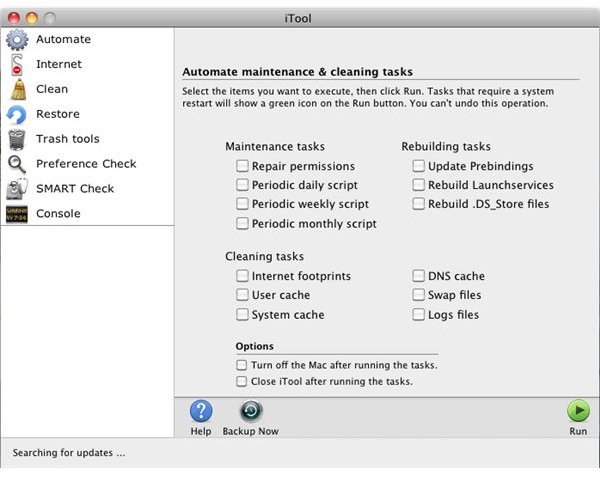
Task: Select the Trash tools sidebar label
Action: 68,139
